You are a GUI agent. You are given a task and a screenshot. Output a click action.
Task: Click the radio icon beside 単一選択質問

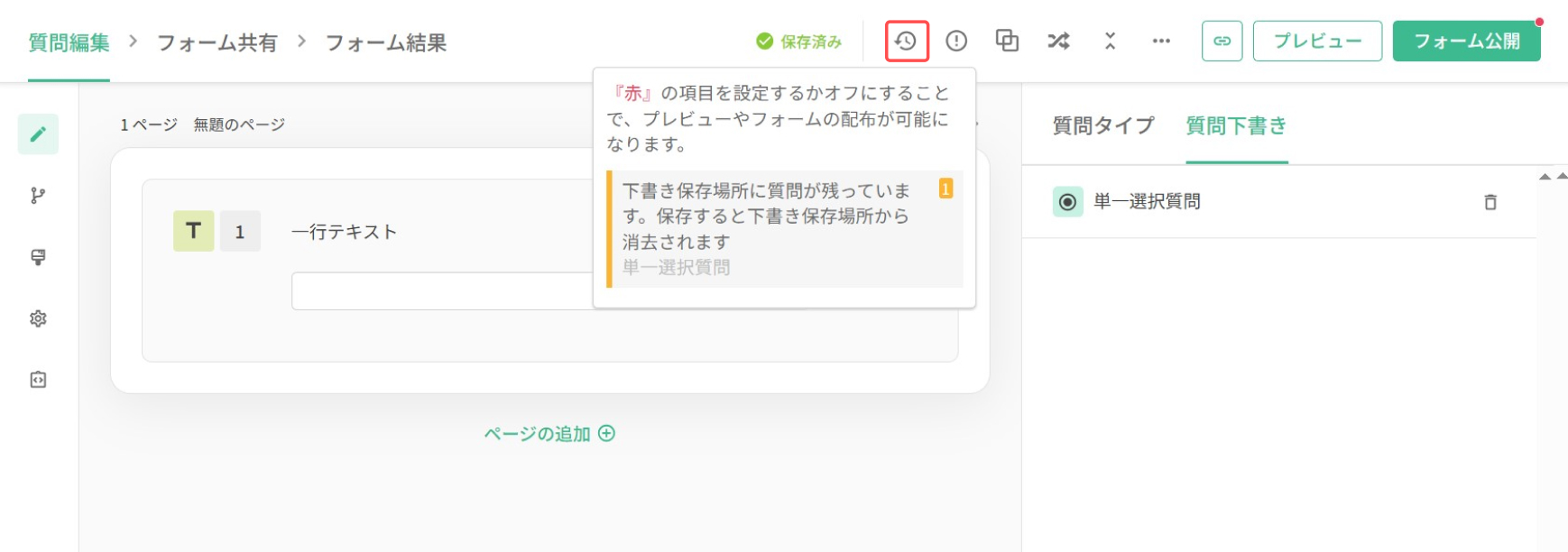(1067, 202)
